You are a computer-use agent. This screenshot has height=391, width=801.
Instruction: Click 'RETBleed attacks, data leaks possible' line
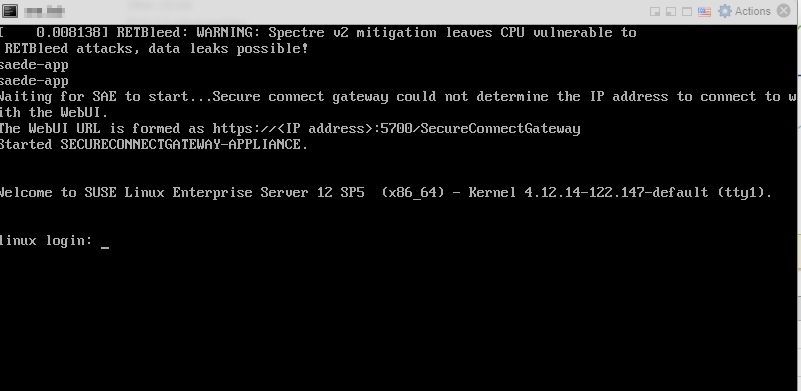(156, 49)
